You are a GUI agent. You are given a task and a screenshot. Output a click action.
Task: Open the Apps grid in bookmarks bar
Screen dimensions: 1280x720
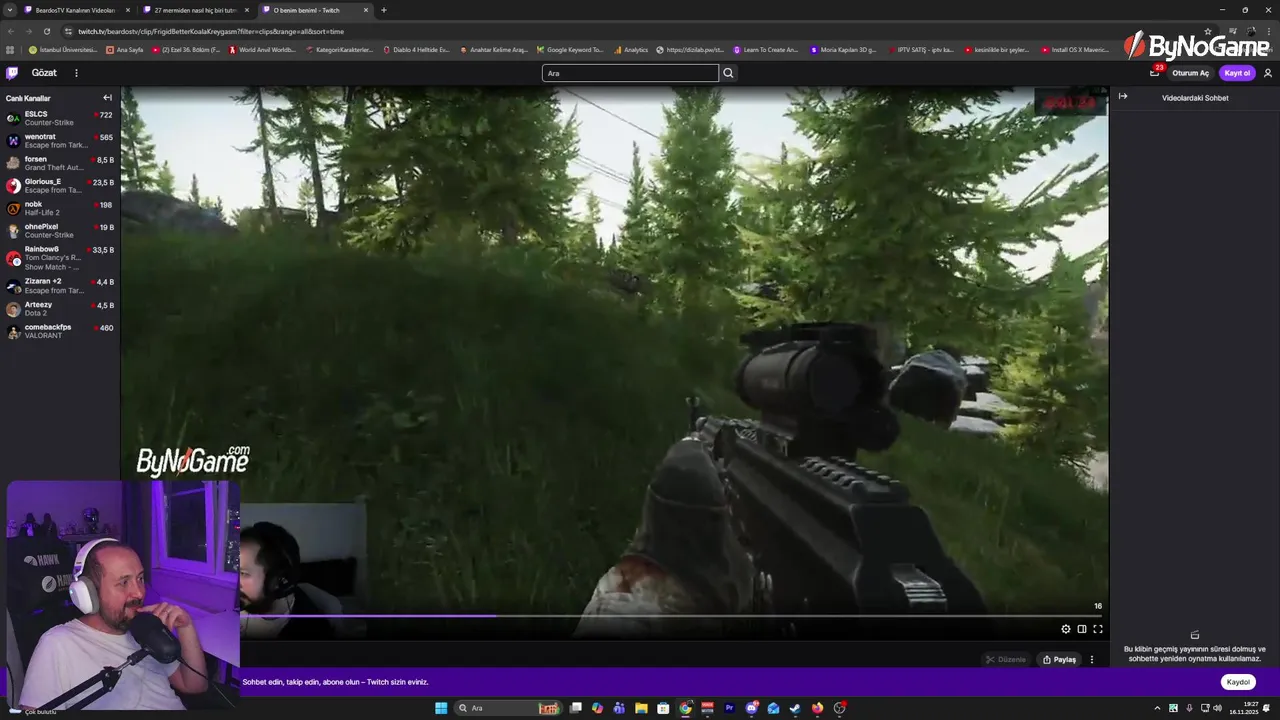point(11,49)
